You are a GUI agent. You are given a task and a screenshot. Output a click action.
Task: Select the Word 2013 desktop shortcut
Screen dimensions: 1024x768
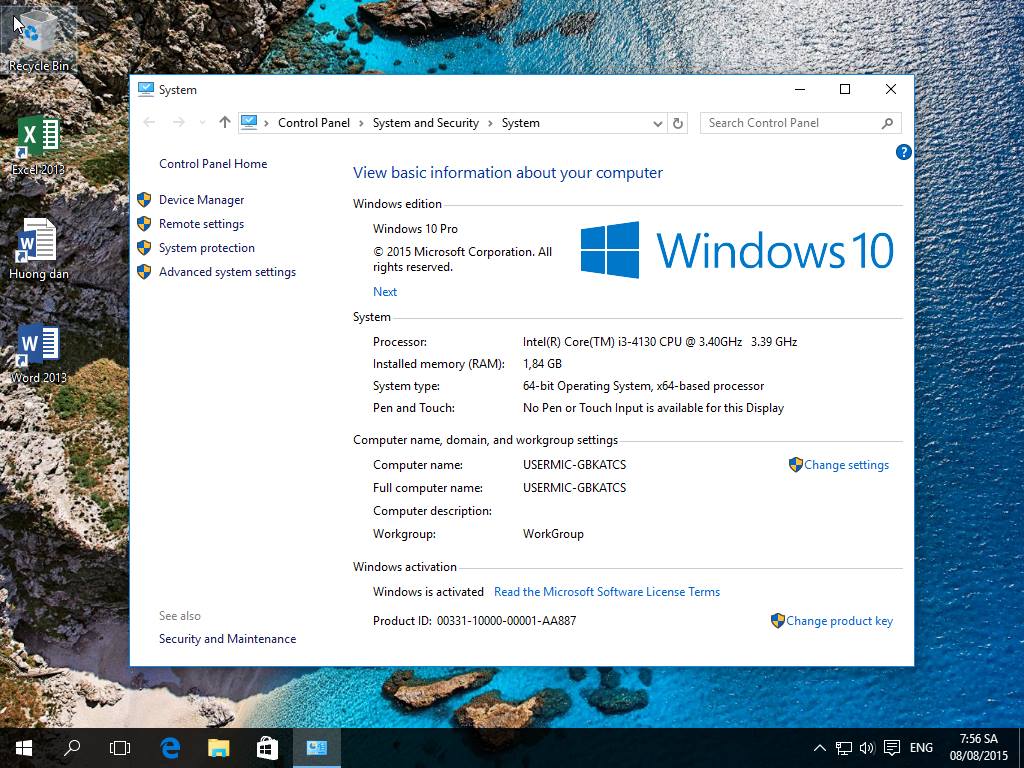coord(38,353)
